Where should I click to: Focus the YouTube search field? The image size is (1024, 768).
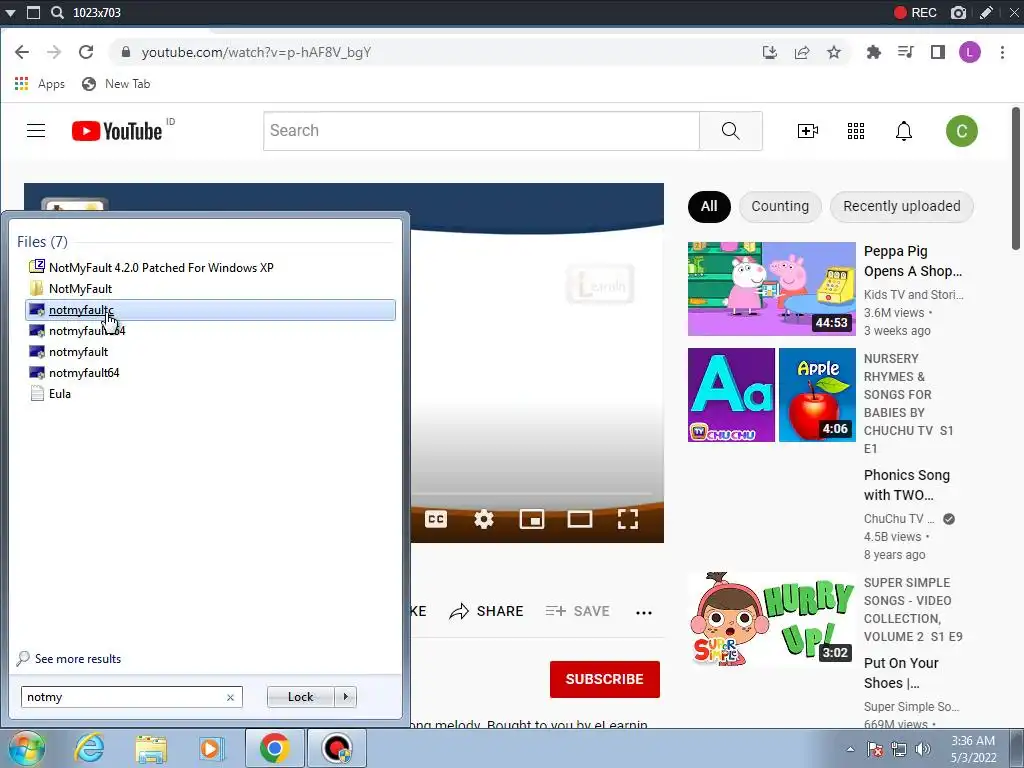click(481, 131)
